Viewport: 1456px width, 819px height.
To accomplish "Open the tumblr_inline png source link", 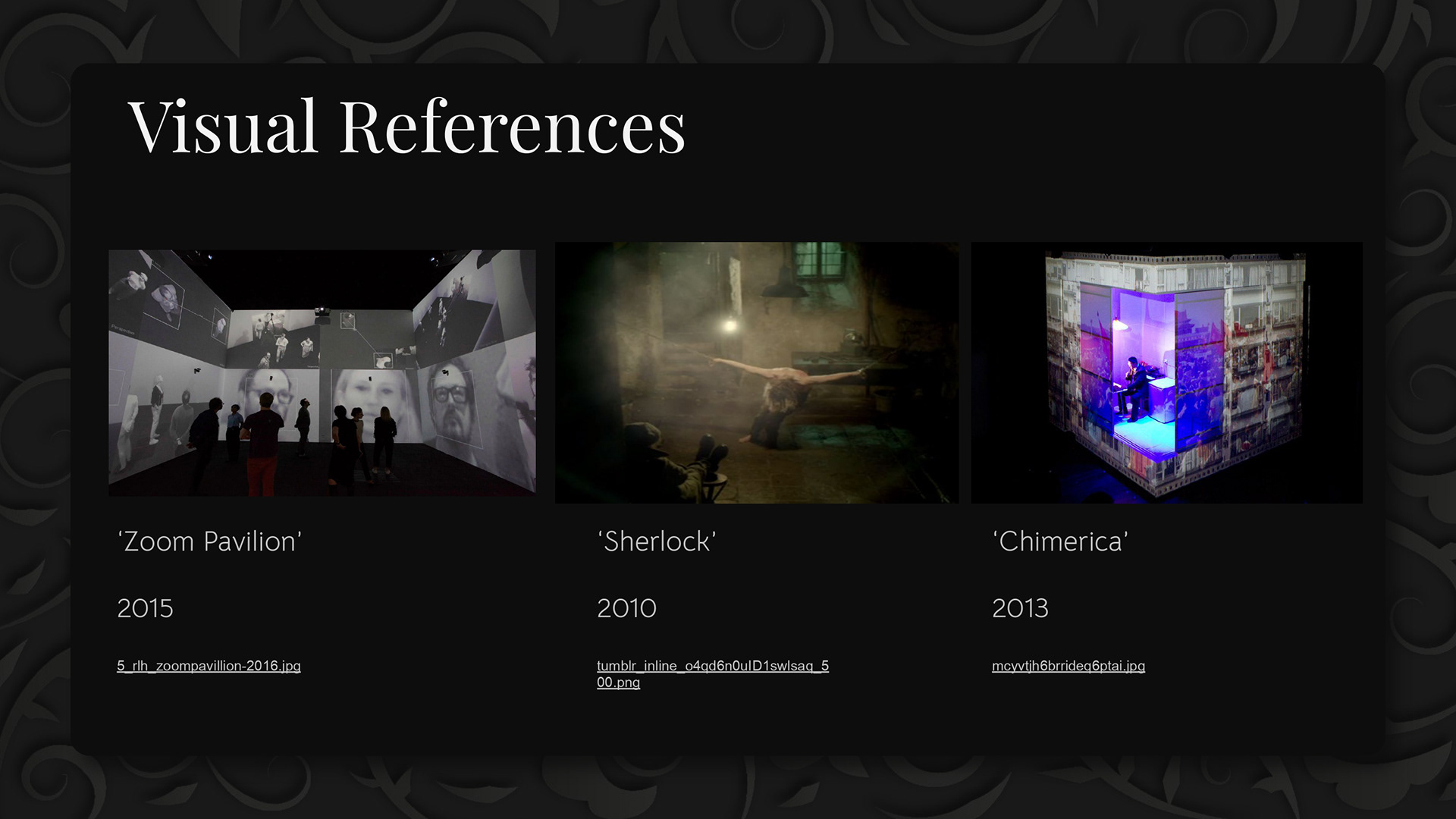I will pyautogui.click(x=713, y=674).
